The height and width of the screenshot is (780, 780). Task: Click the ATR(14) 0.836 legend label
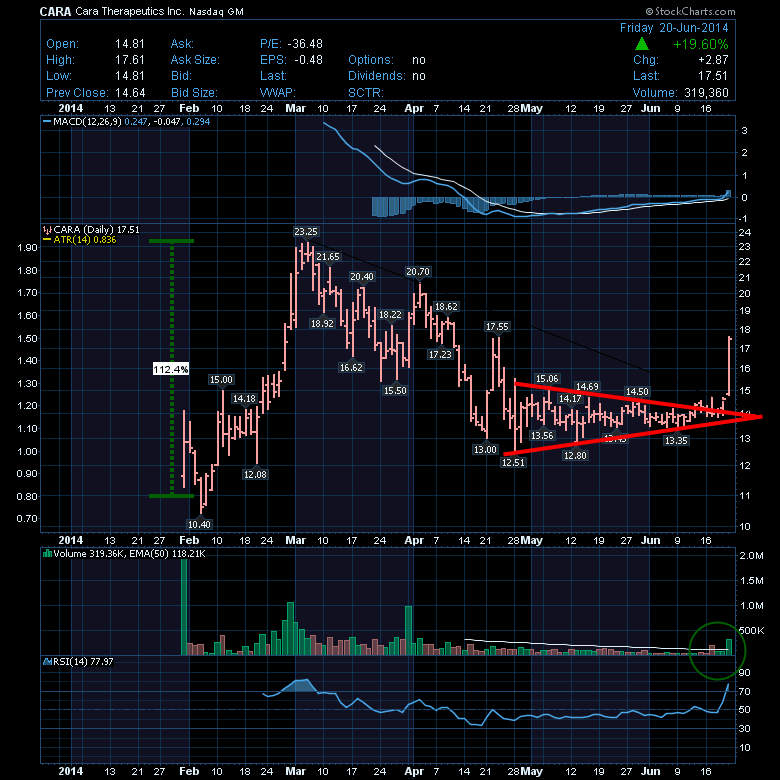point(80,239)
